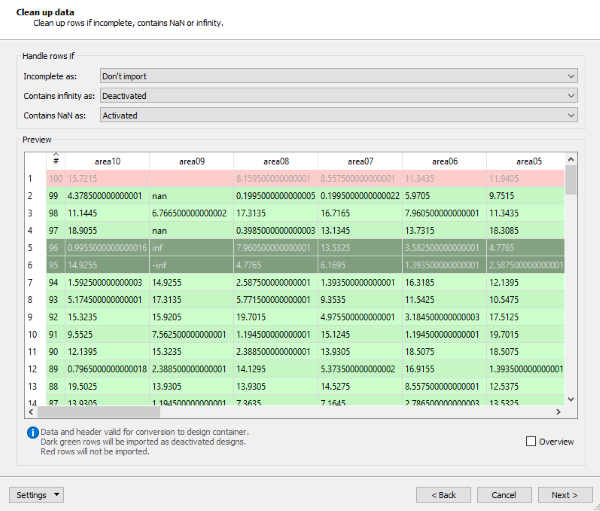Viewport: 600px width, 511px height.
Task: Click cell '11.9405' in red row
Action: point(526,178)
